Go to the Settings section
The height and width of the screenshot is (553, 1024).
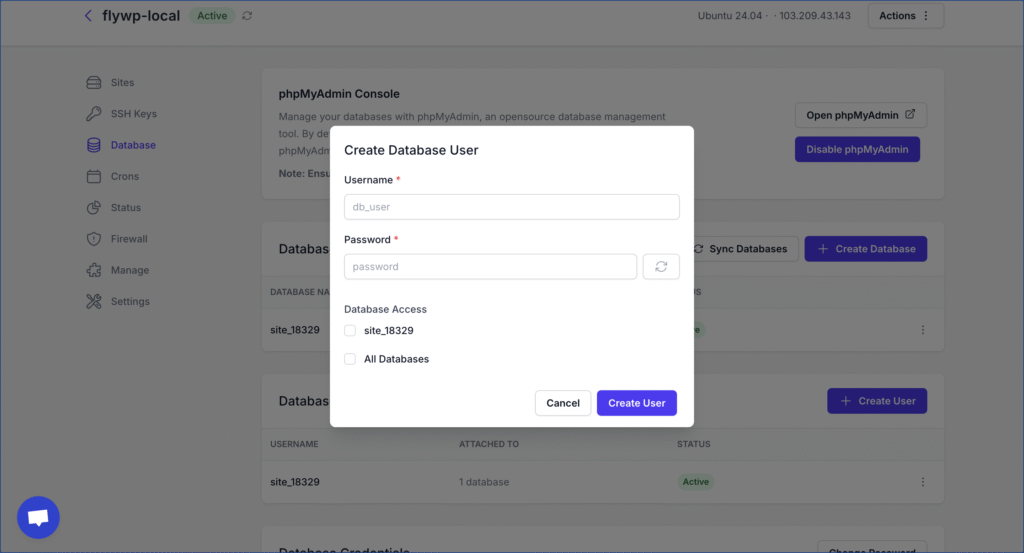tap(130, 302)
